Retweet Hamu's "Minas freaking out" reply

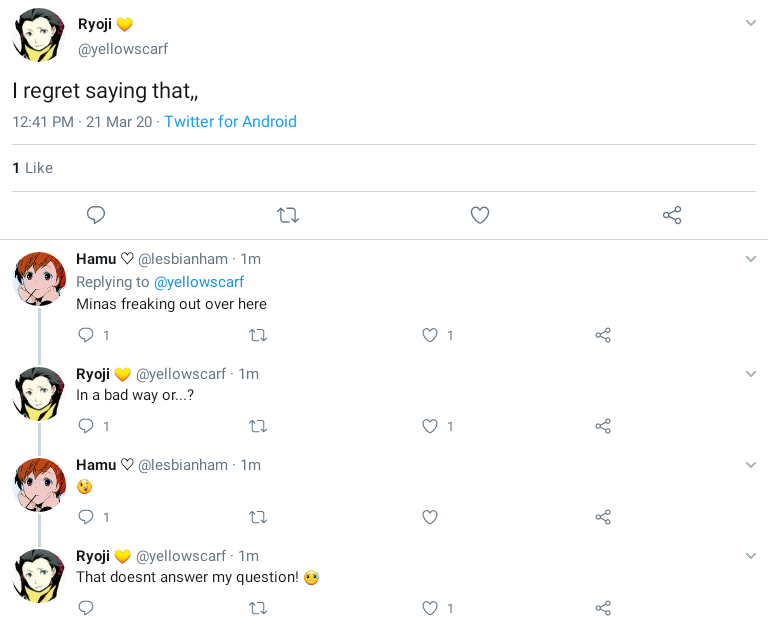click(x=257, y=335)
